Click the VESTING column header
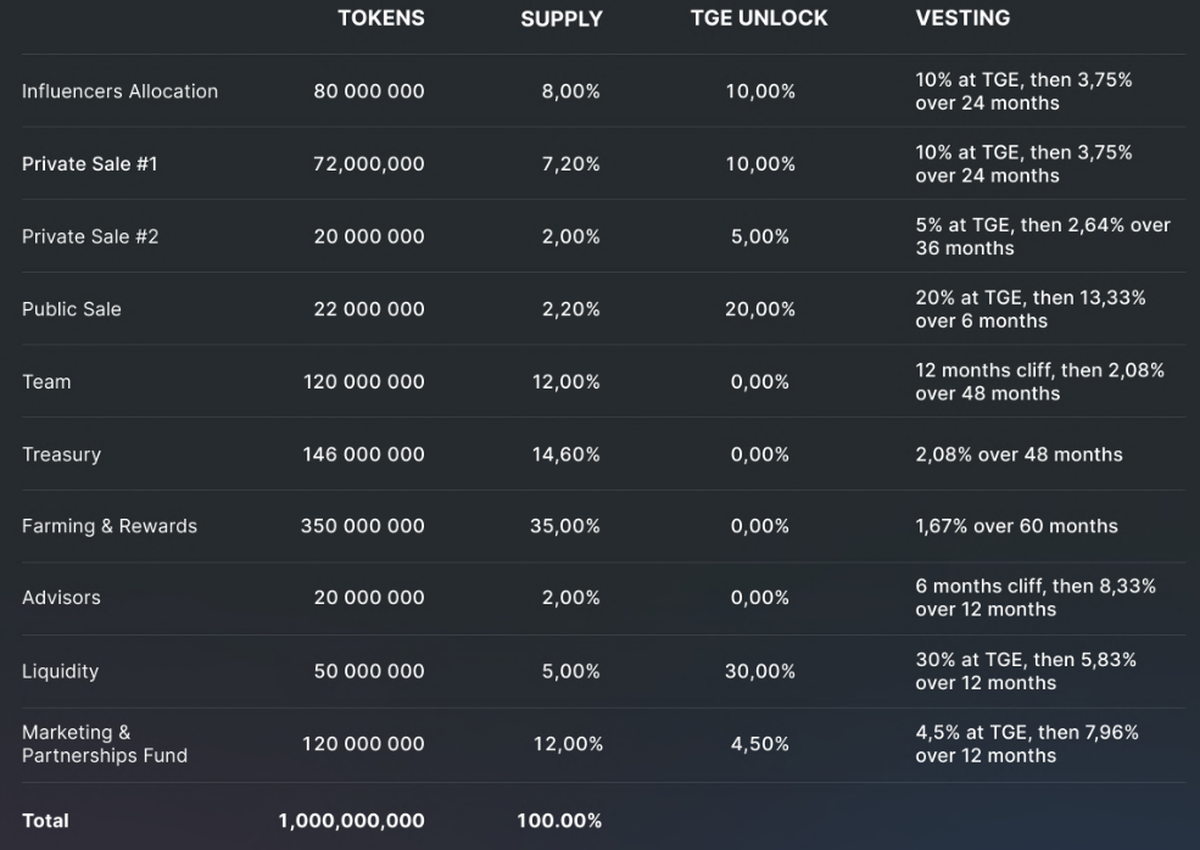The width and height of the screenshot is (1200, 850). click(x=962, y=18)
